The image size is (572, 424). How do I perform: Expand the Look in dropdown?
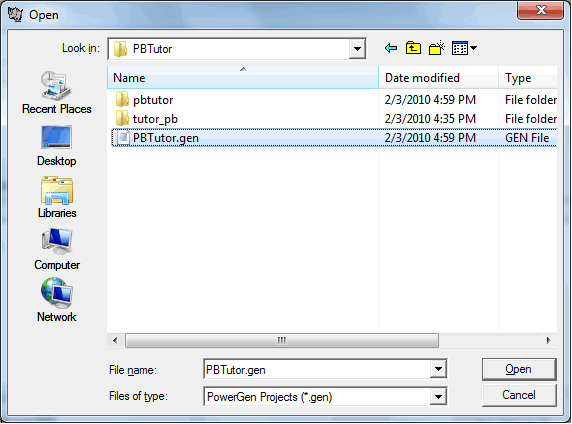pos(357,49)
